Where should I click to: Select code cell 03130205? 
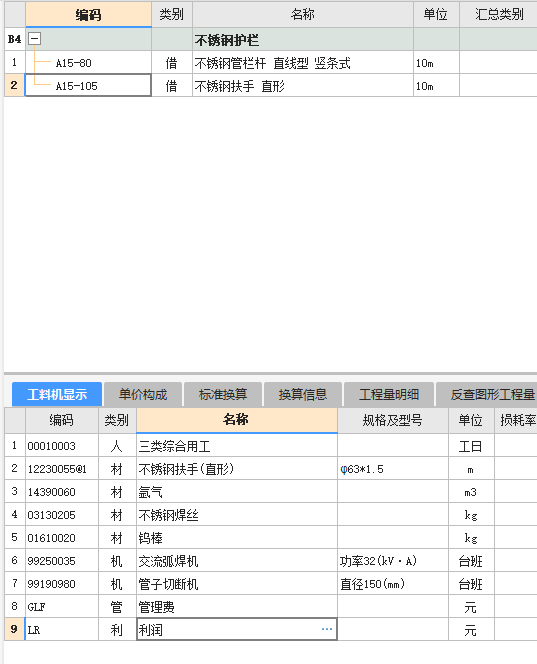coord(62,514)
